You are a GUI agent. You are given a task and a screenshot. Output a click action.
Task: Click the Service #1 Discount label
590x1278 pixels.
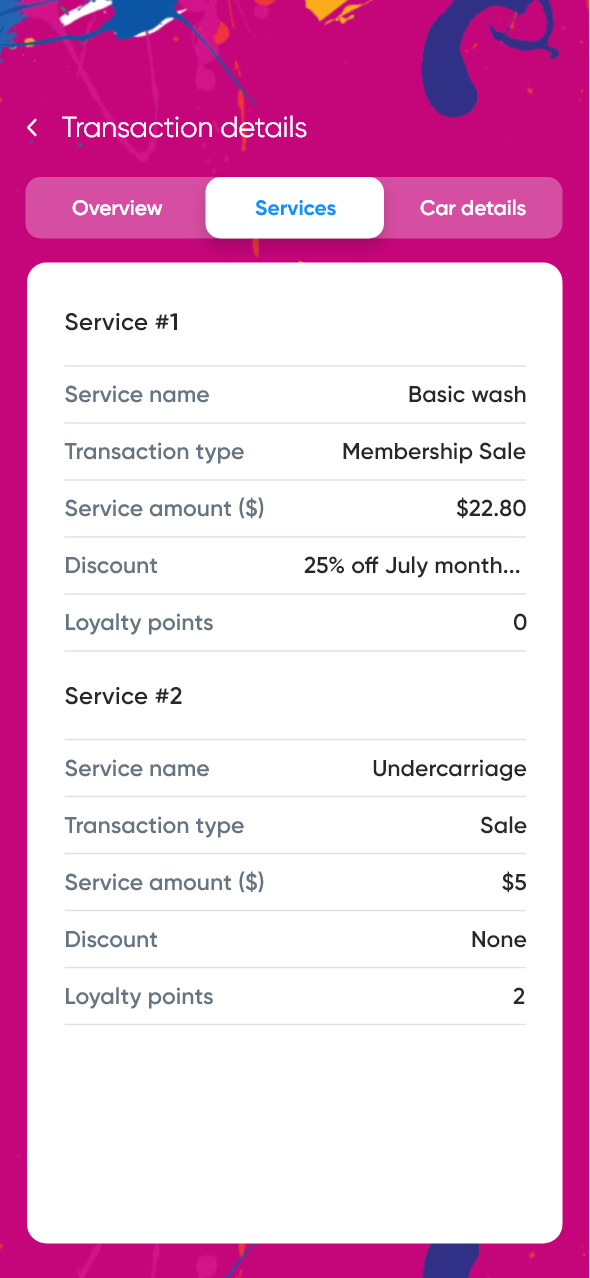(x=111, y=566)
